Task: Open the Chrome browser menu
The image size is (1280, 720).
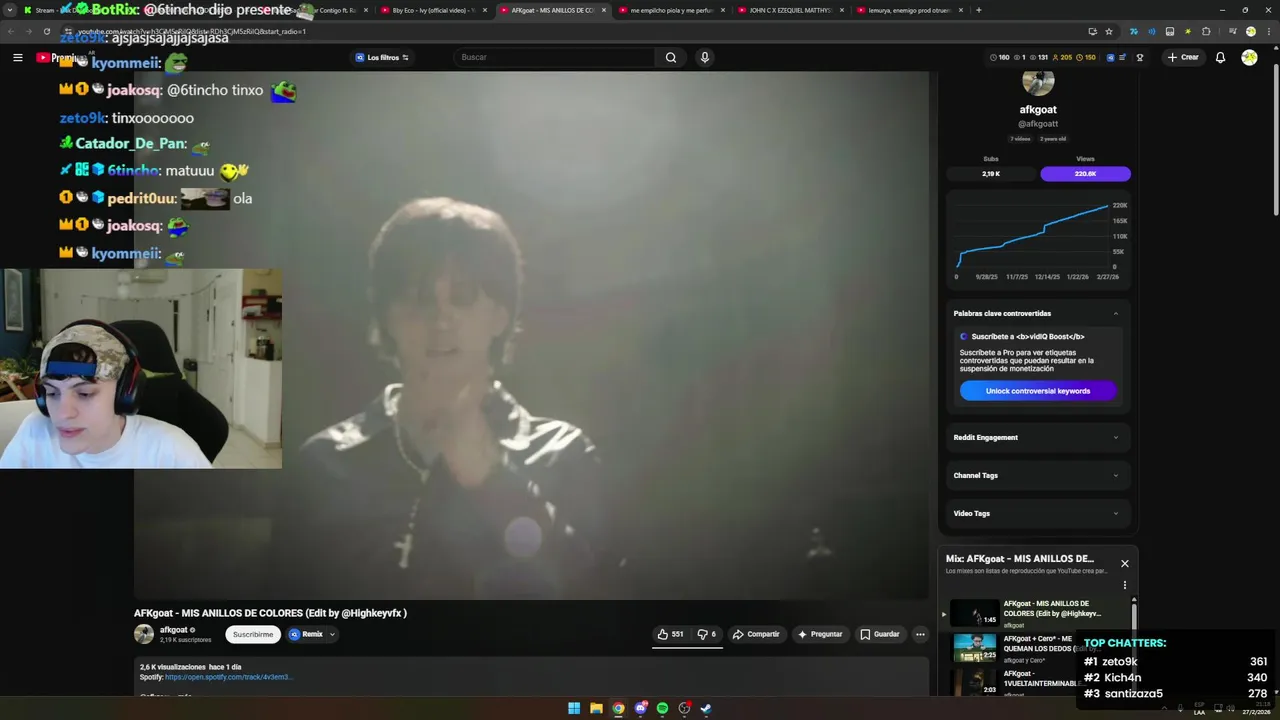Action: pos(1267,31)
